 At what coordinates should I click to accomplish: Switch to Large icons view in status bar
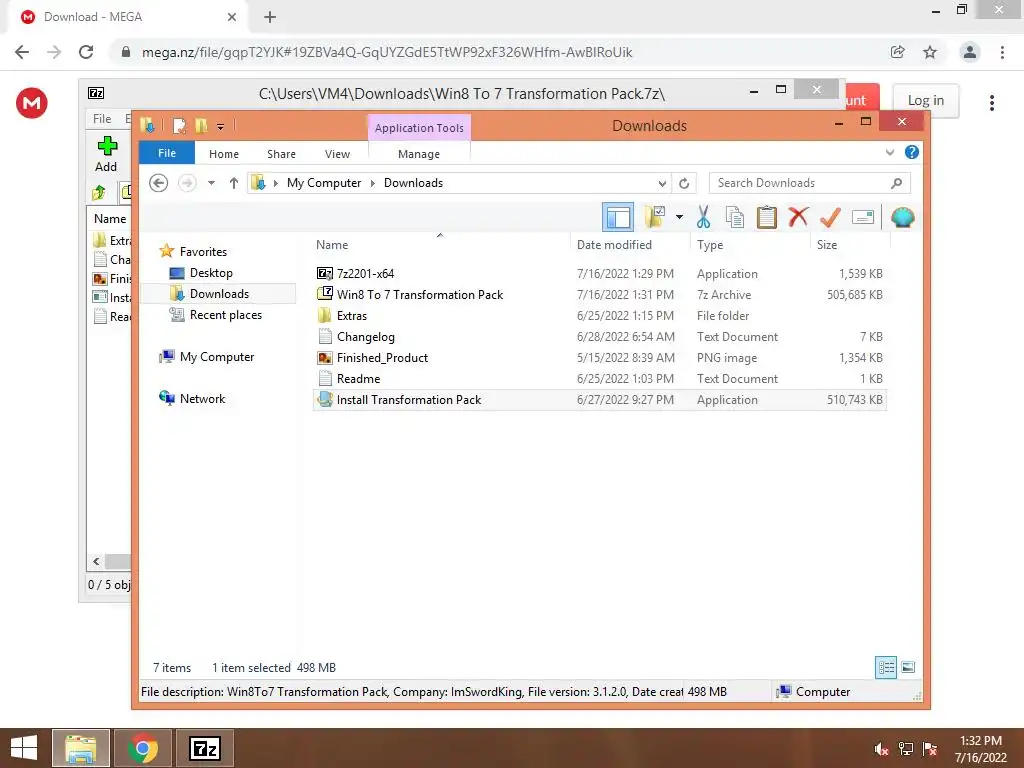pos(908,667)
